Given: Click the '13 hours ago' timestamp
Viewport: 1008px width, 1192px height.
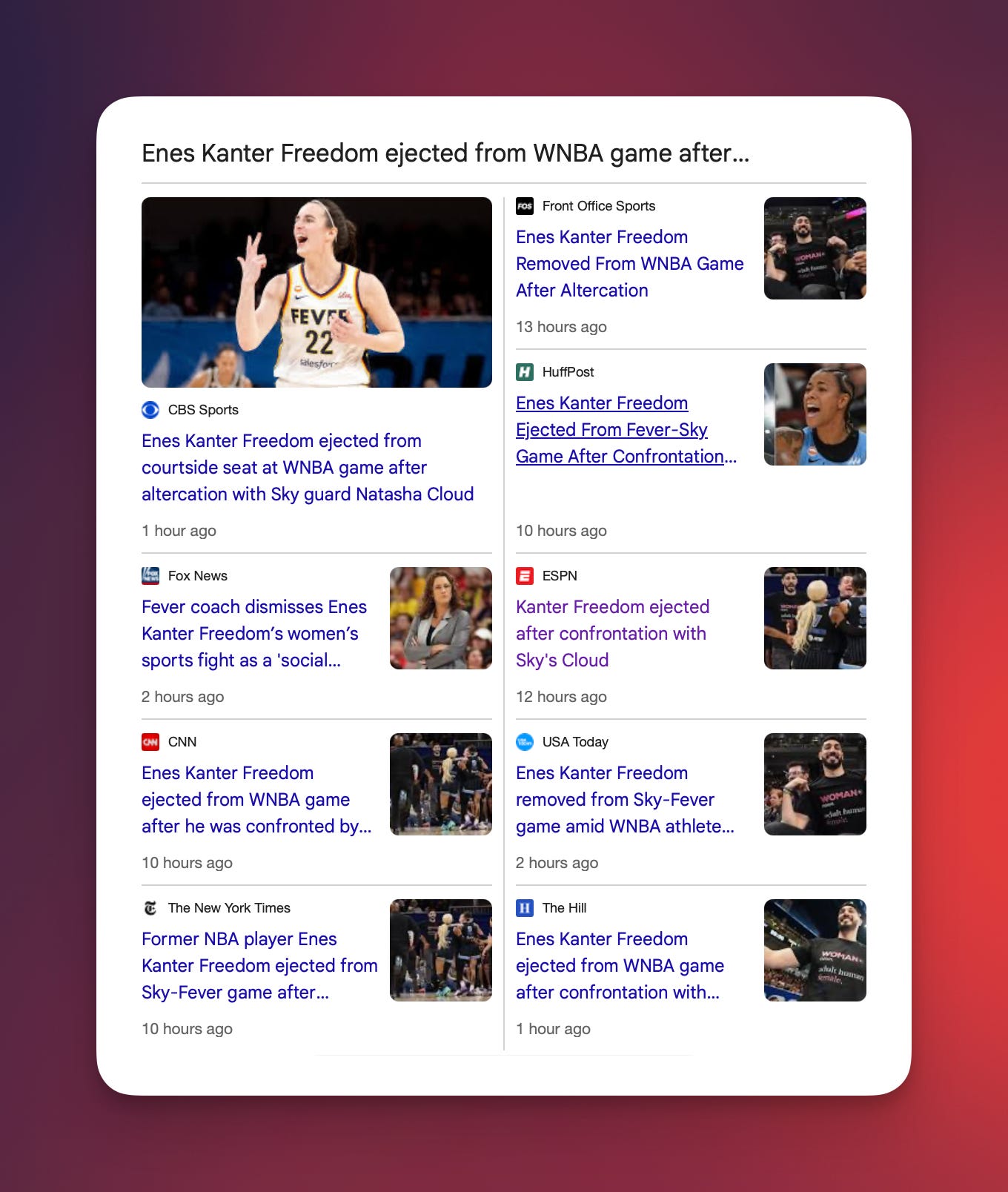Looking at the screenshot, I should (561, 327).
